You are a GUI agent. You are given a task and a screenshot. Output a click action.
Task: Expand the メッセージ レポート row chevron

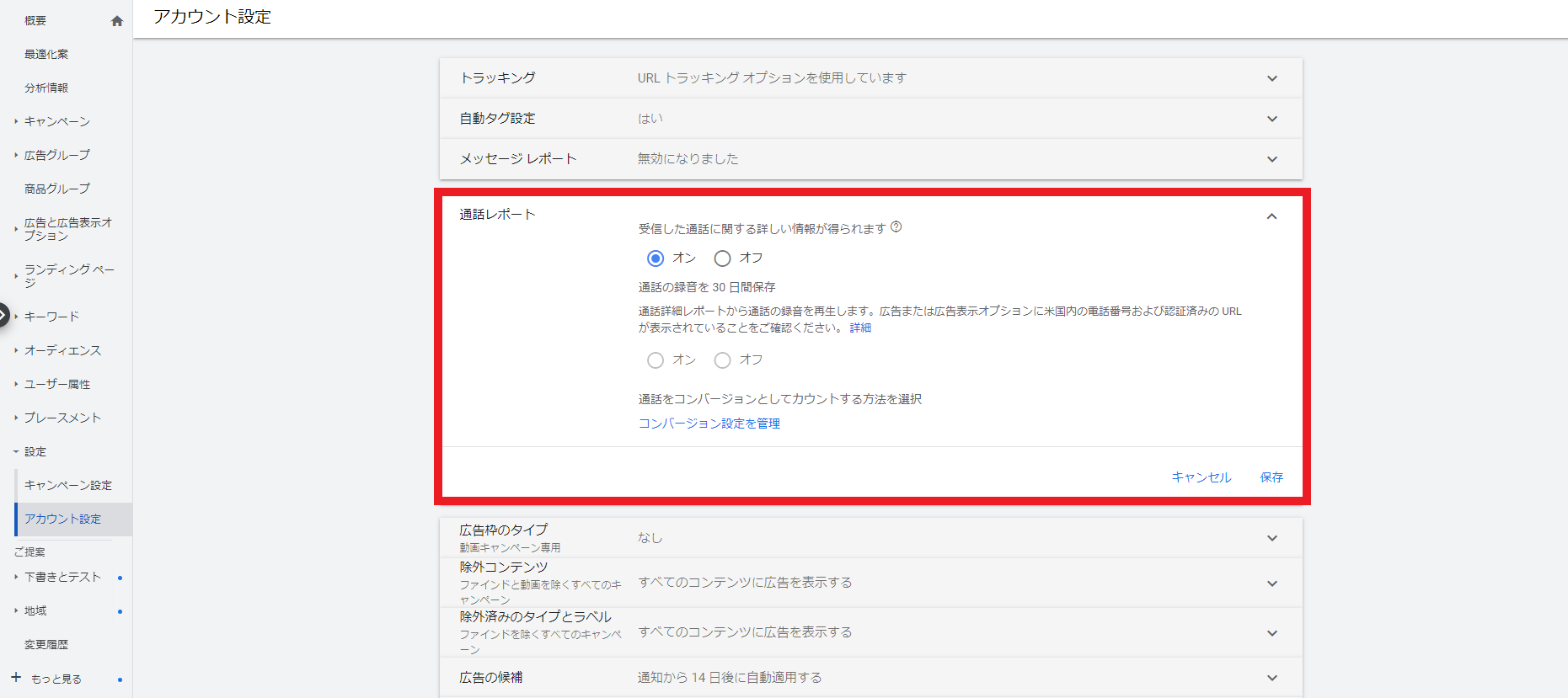[x=1272, y=159]
